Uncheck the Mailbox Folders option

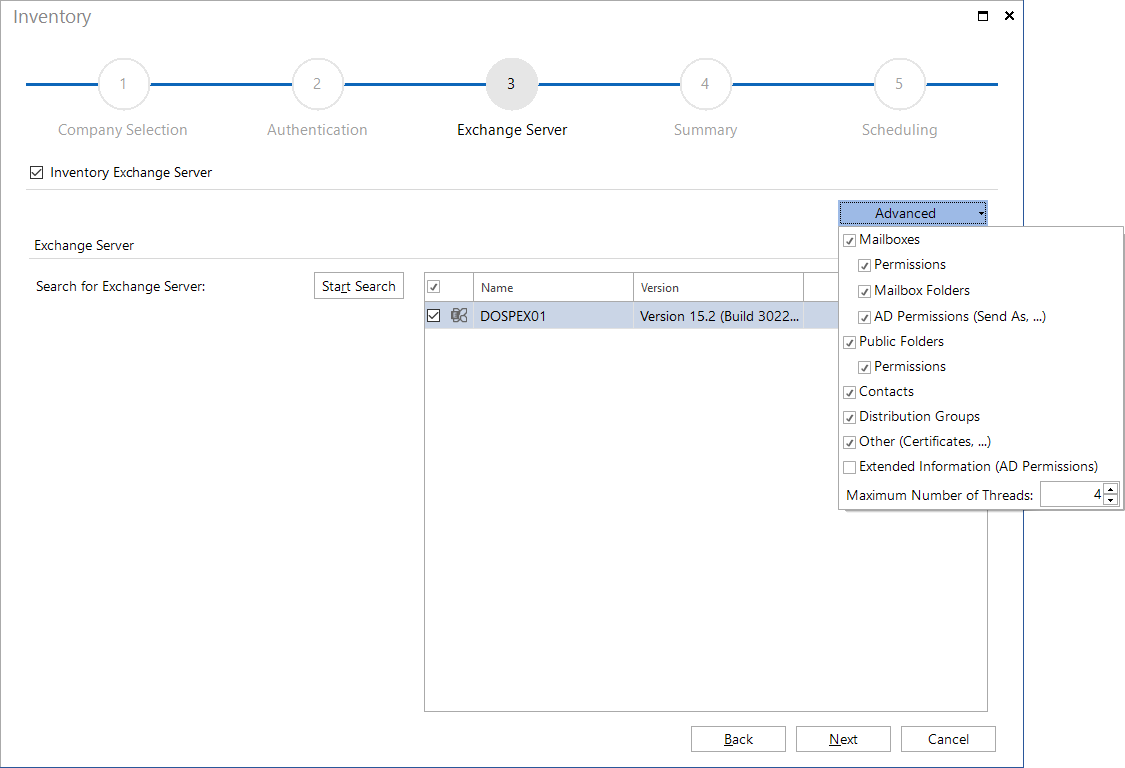(x=865, y=291)
